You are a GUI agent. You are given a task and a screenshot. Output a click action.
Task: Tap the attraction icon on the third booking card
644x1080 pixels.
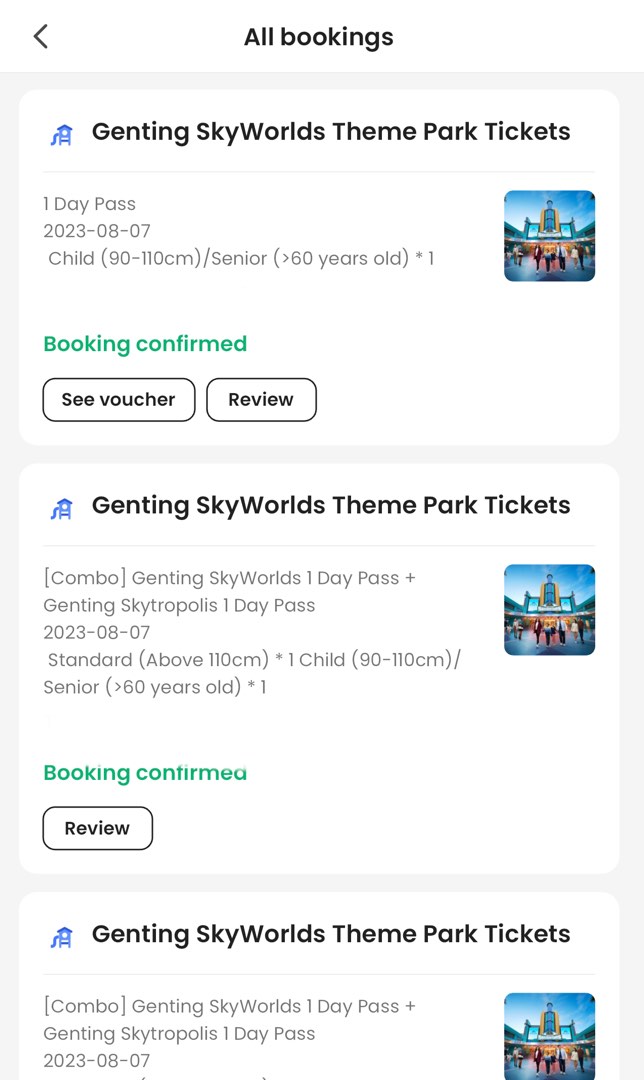pos(62,935)
